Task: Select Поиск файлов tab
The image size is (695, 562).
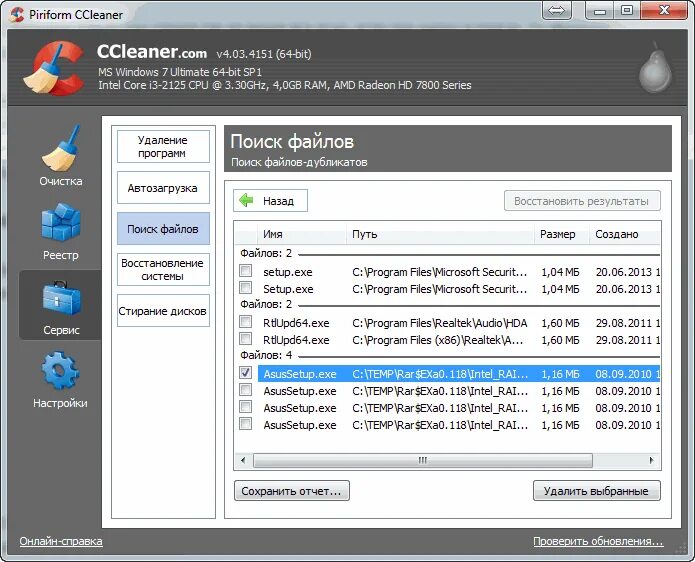Action: coord(163,229)
